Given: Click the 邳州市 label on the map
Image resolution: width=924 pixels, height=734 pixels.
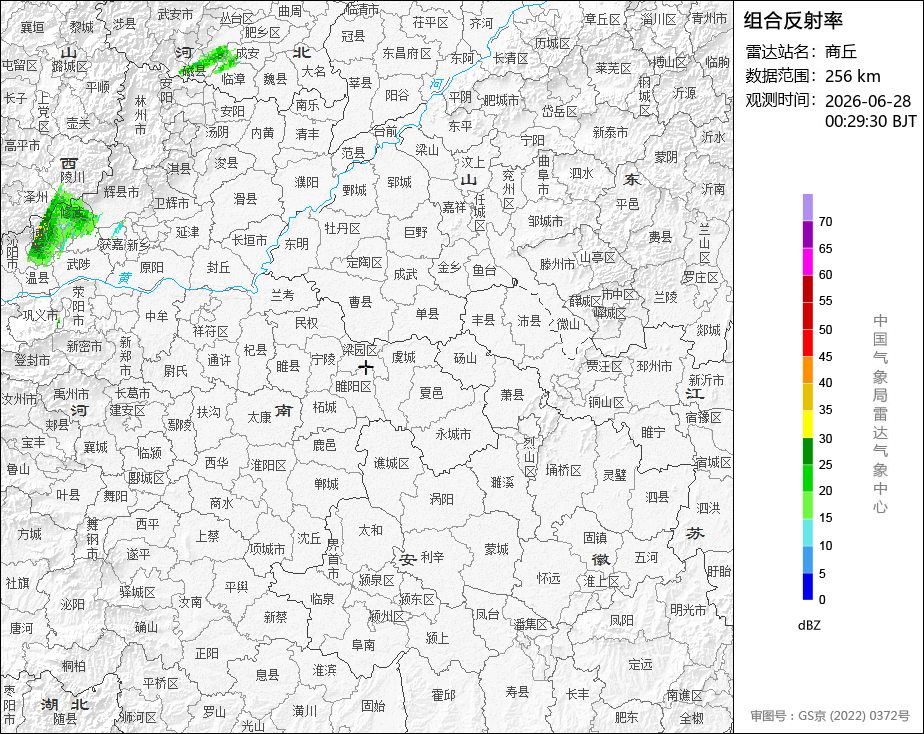Looking at the screenshot, I should [x=654, y=366].
